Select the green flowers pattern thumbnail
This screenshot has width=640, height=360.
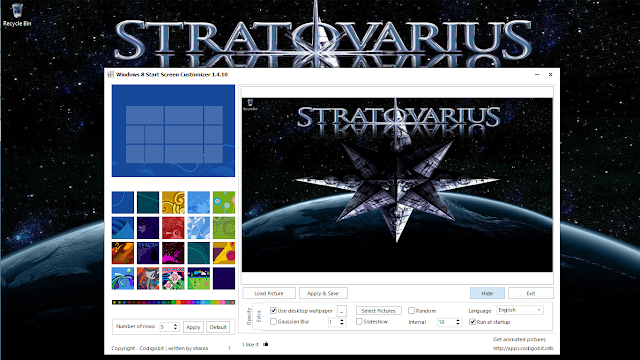pos(224,202)
